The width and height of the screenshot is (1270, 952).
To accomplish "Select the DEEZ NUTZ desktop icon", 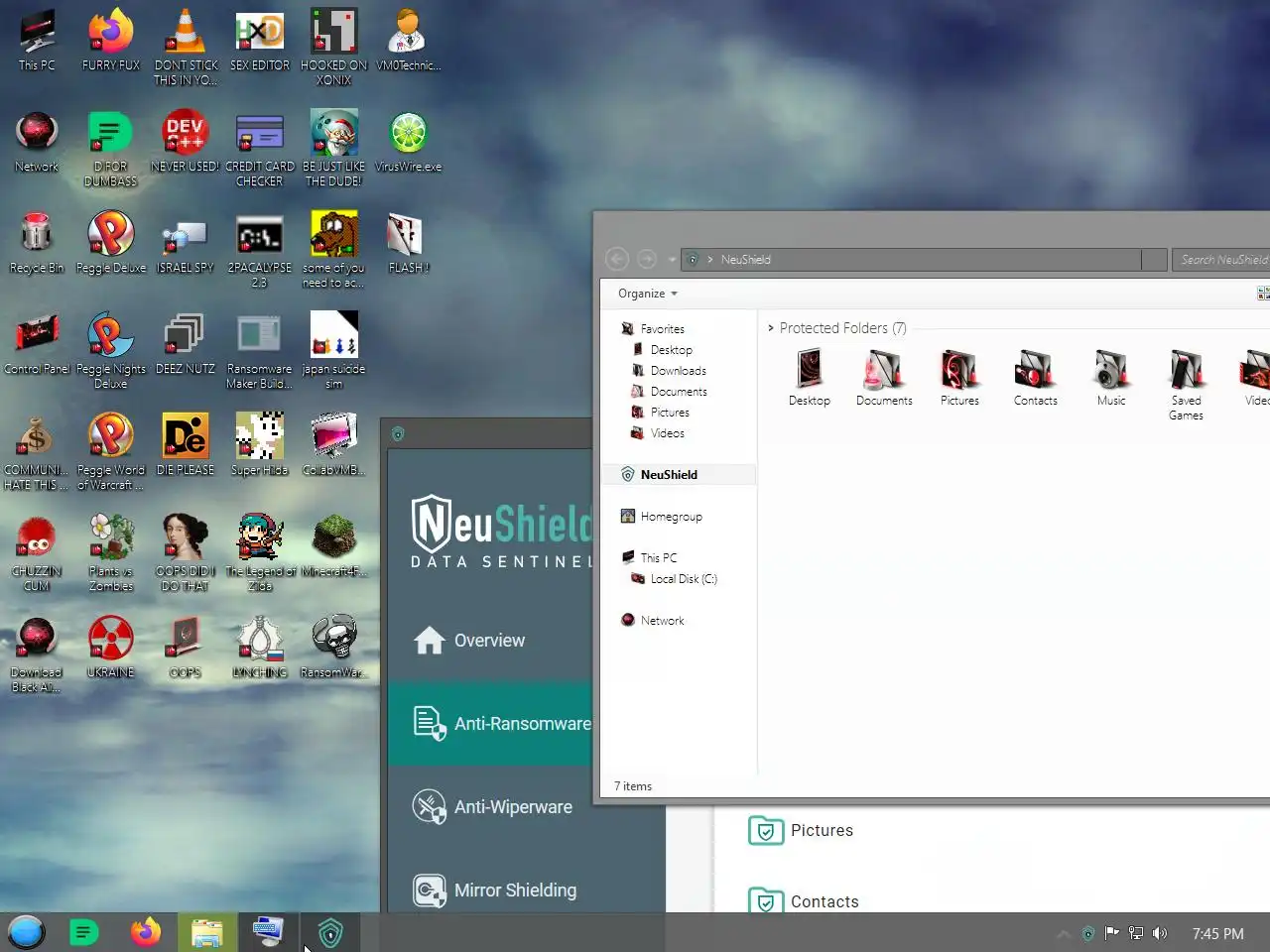I will tap(186, 344).
